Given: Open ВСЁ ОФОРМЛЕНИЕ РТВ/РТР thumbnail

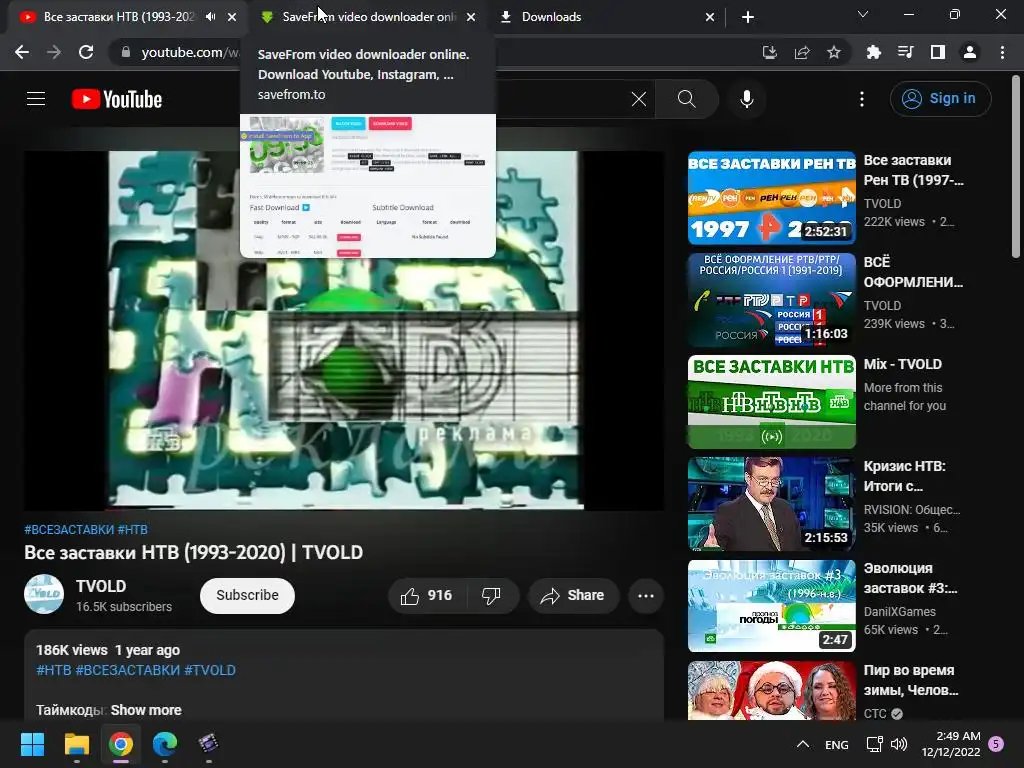Looking at the screenshot, I should click(x=771, y=300).
